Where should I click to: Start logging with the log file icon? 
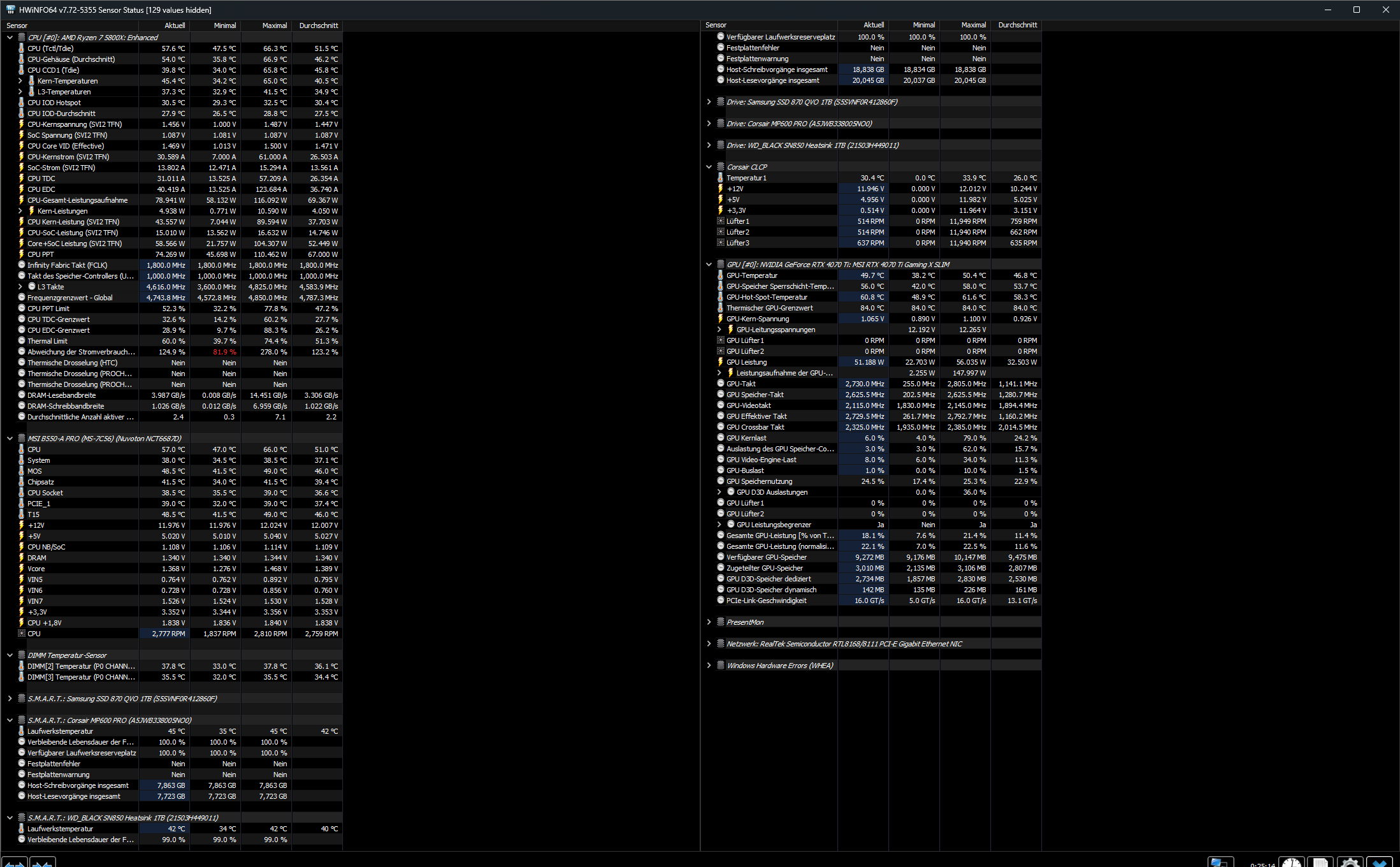[1320, 863]
